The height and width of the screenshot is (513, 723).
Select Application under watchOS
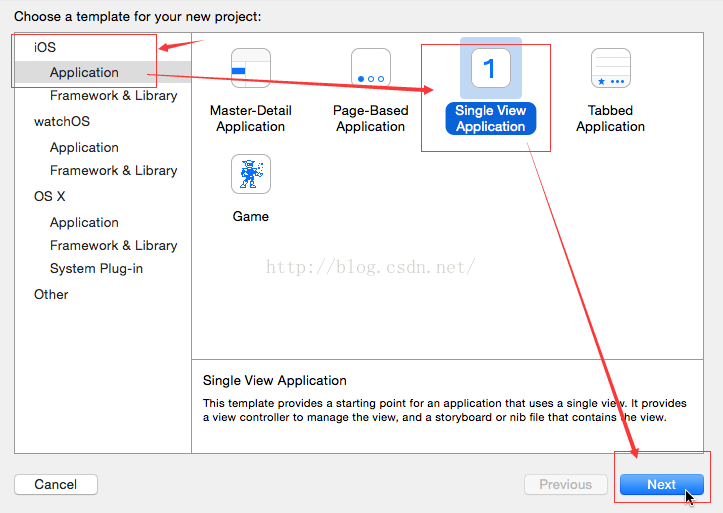tap(84, 147)
